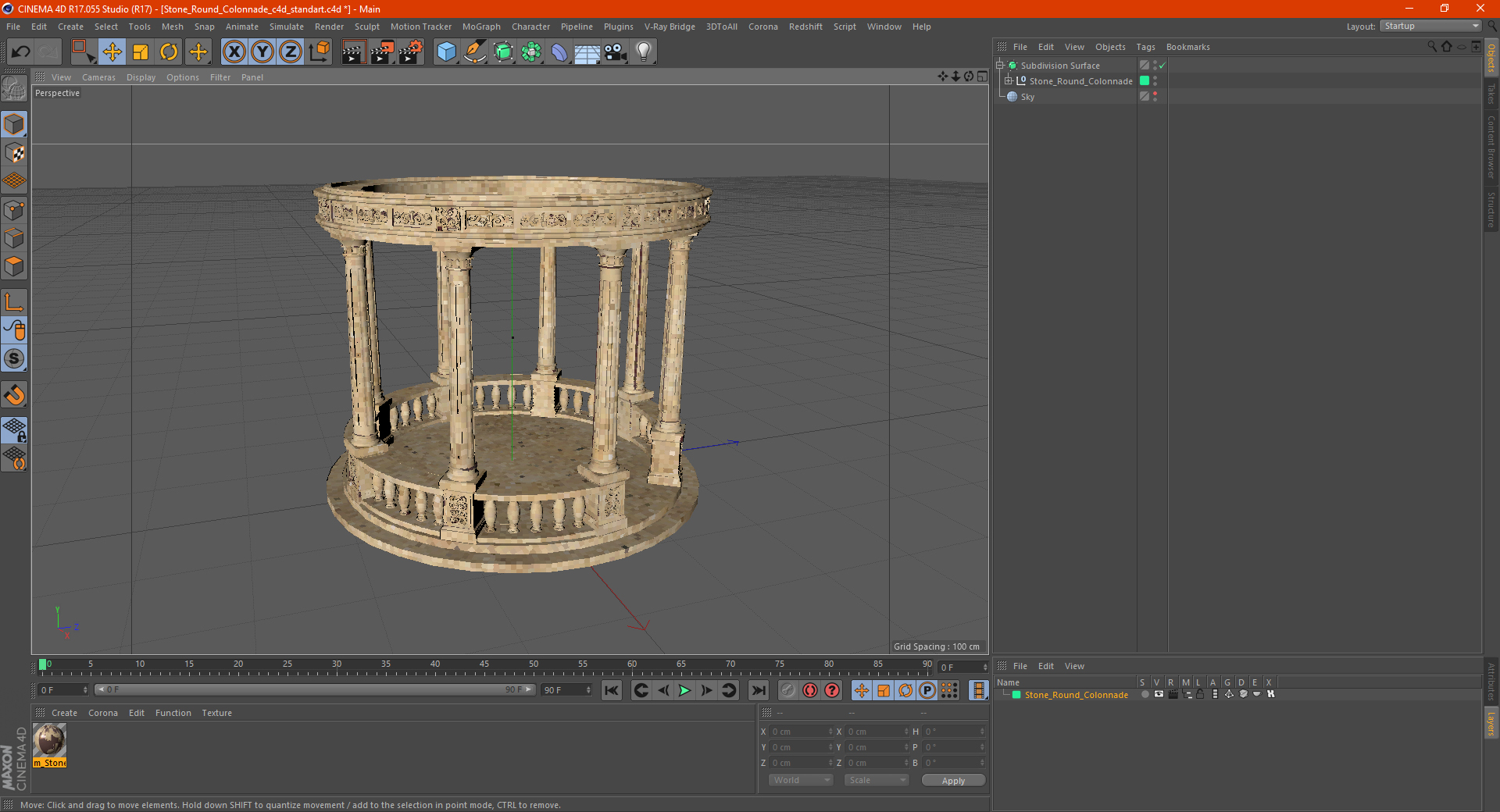The height and width of the screenshot is (812, 1500).
Task: Click the Camera object icon
Action: tap(616, 52)
